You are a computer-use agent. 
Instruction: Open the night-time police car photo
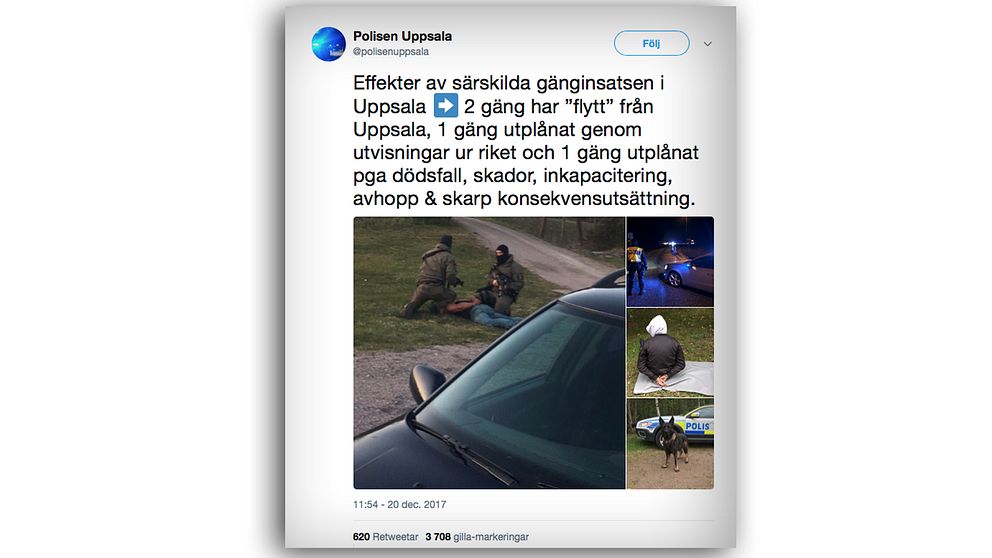coord(670,262)
